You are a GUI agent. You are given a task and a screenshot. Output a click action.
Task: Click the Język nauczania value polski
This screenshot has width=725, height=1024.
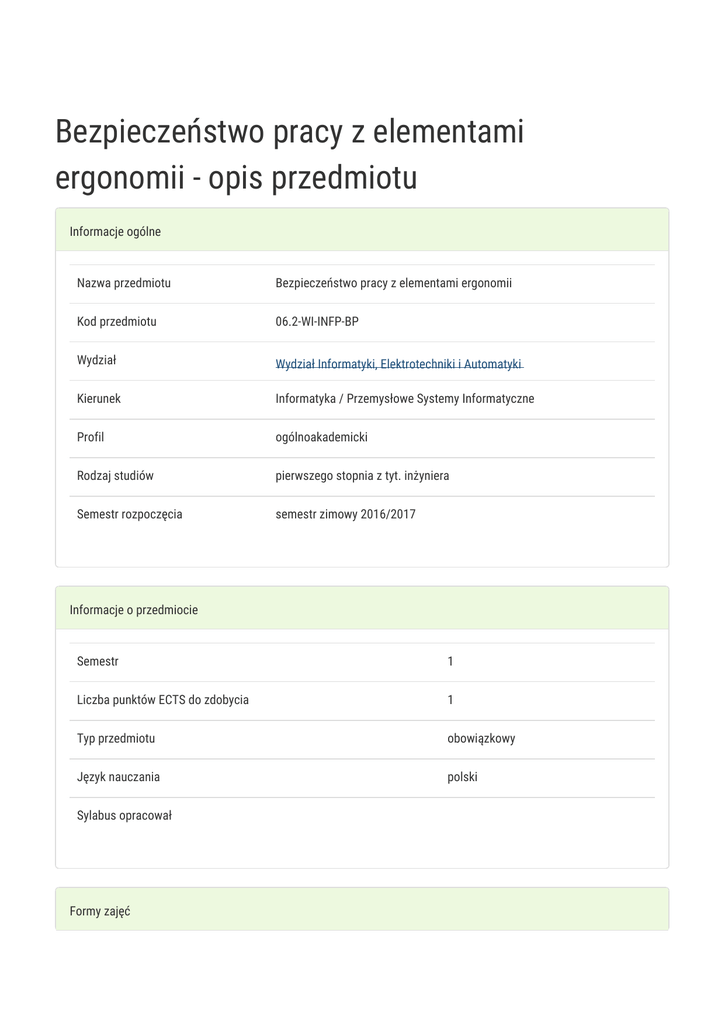pos(462,777)
